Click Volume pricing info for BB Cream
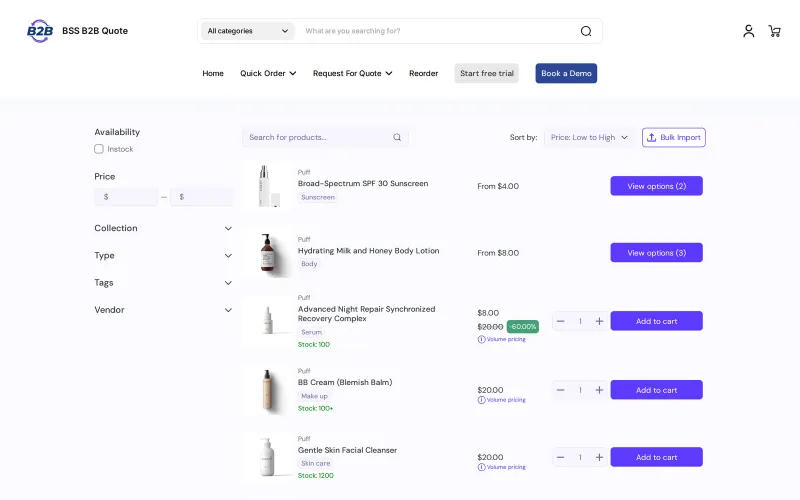The width and height of the screenshot is (800, 500). [x=502, y=400]
